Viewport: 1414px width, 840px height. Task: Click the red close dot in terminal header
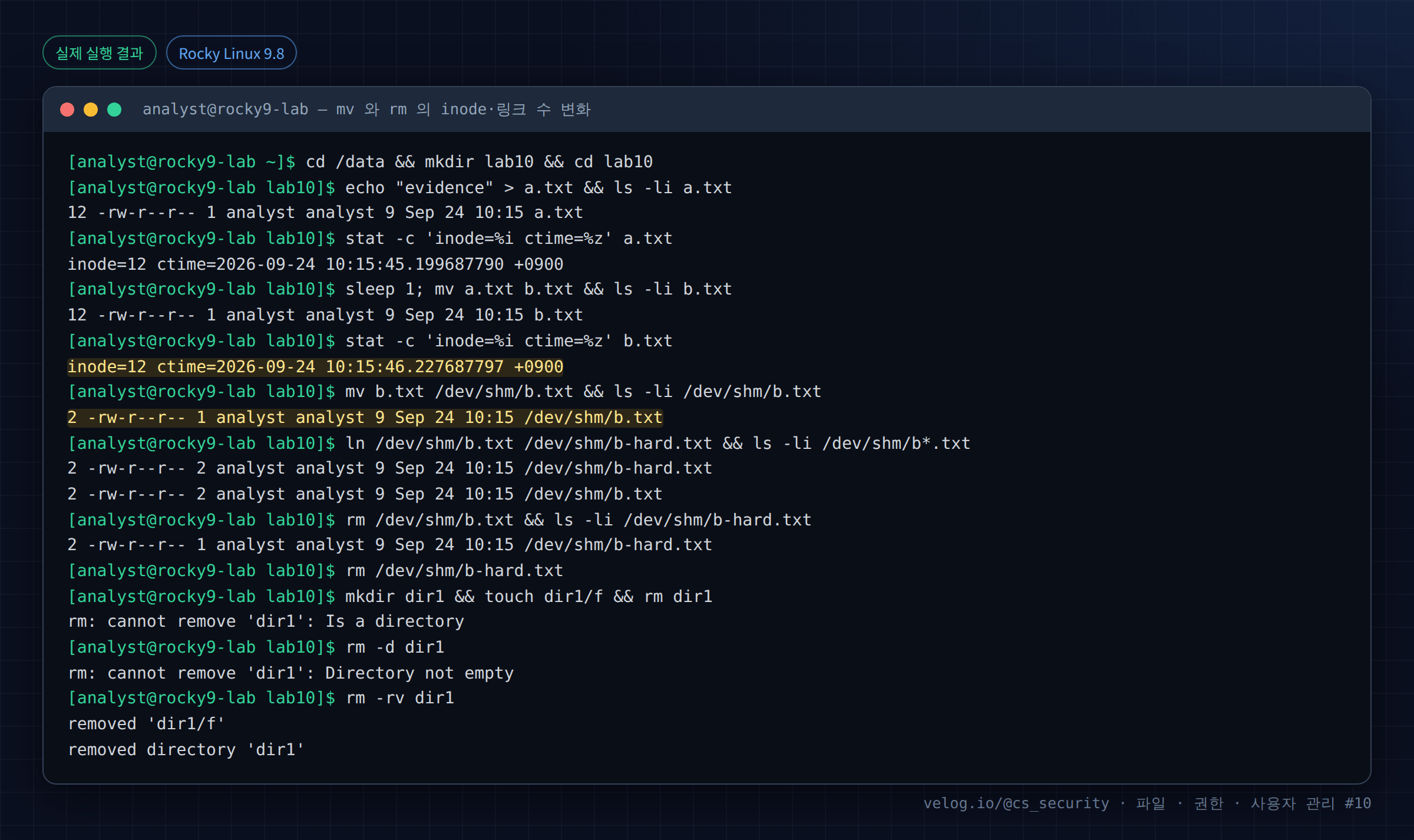point(67,110)
